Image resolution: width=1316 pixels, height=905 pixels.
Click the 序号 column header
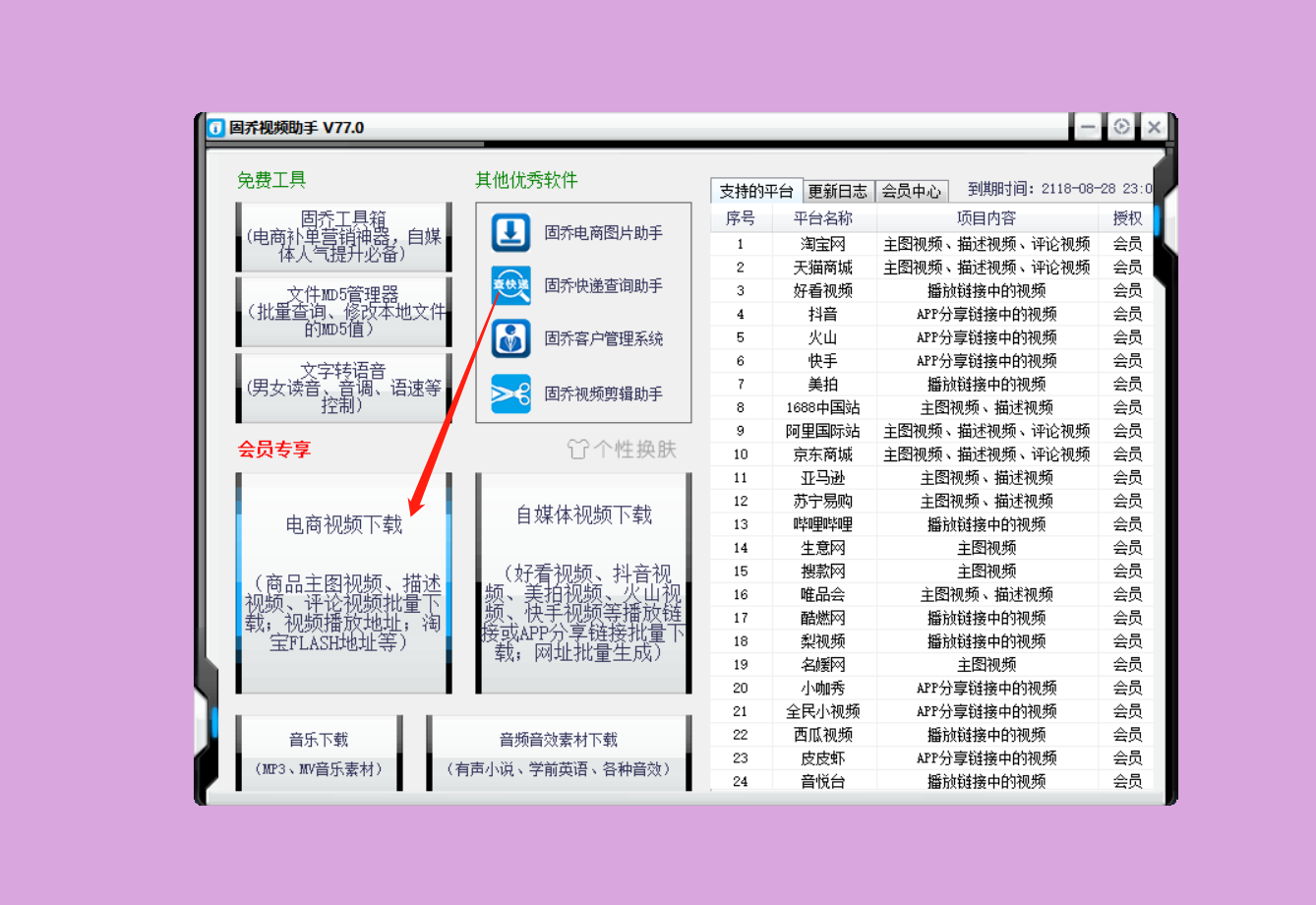click(x=741, y=218)
